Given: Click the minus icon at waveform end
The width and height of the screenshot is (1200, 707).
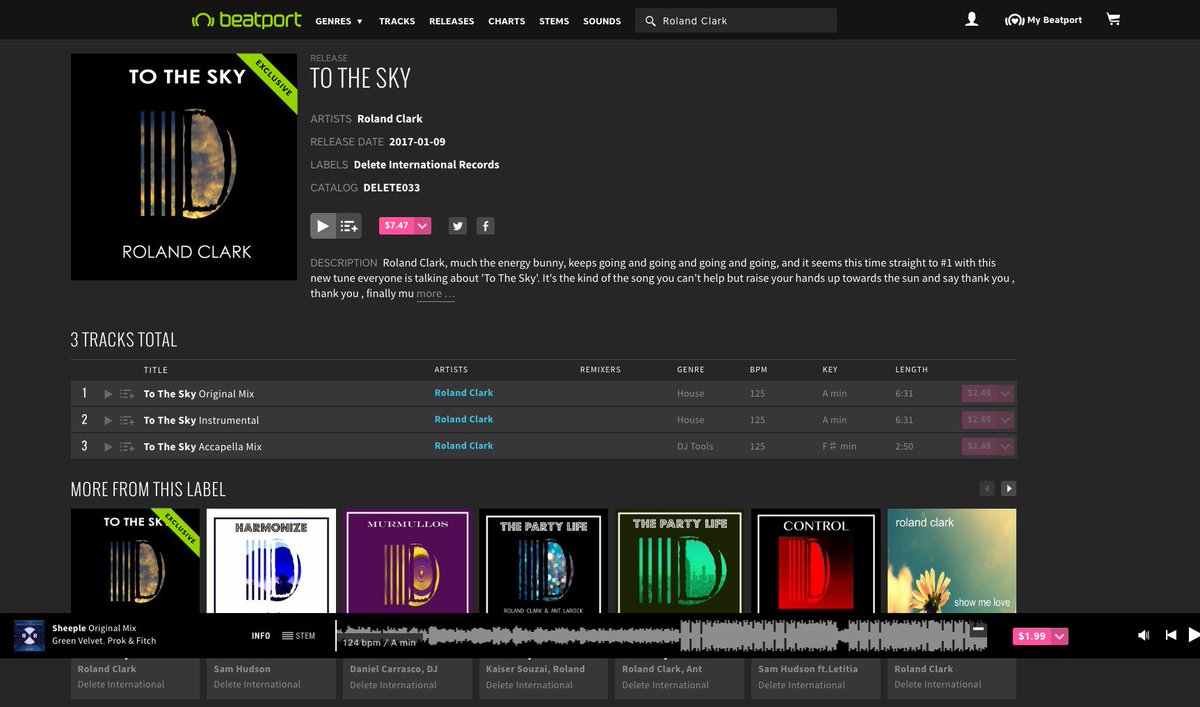Looking at the screenshot, I should coord(978,629).
